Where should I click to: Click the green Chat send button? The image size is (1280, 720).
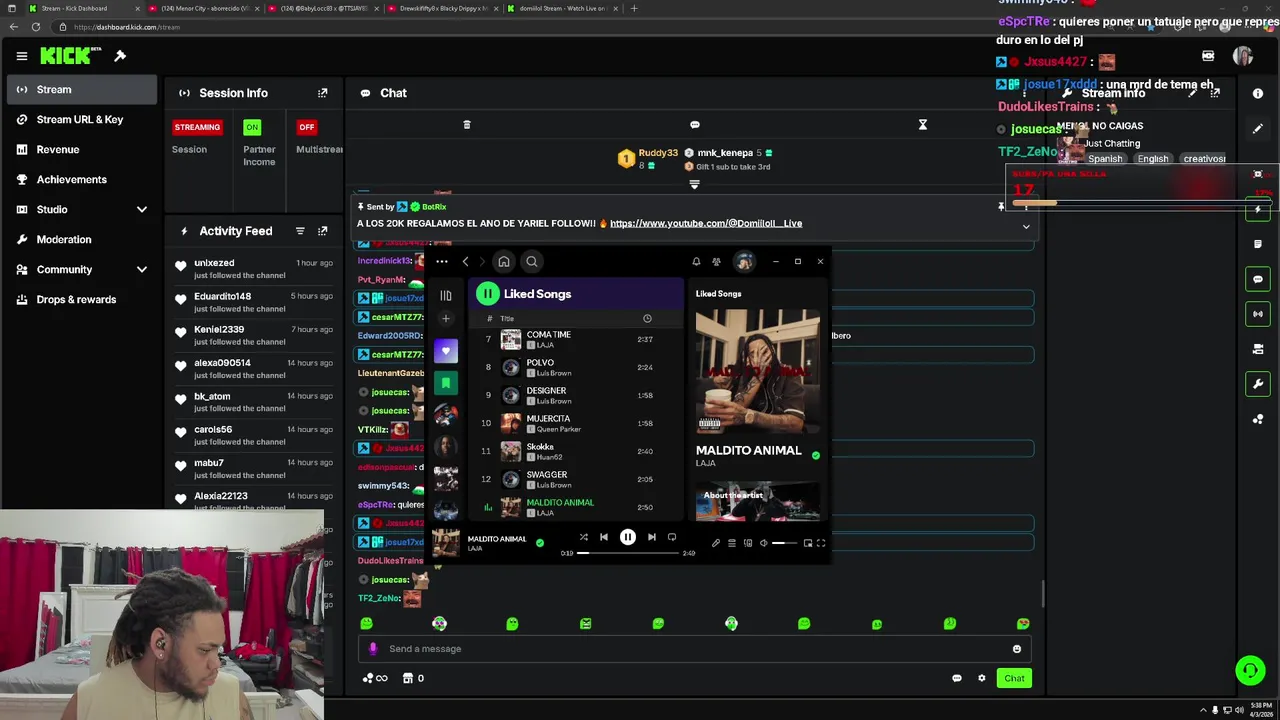click(1014, 678)
